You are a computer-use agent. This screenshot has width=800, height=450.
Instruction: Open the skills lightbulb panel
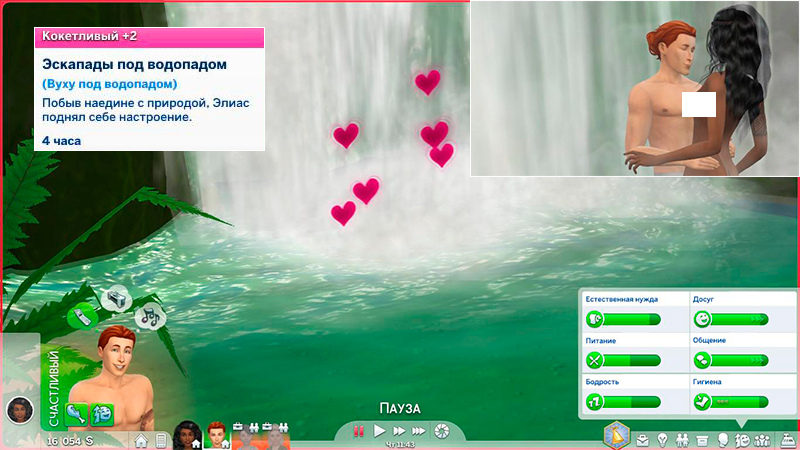coord(662,440)
